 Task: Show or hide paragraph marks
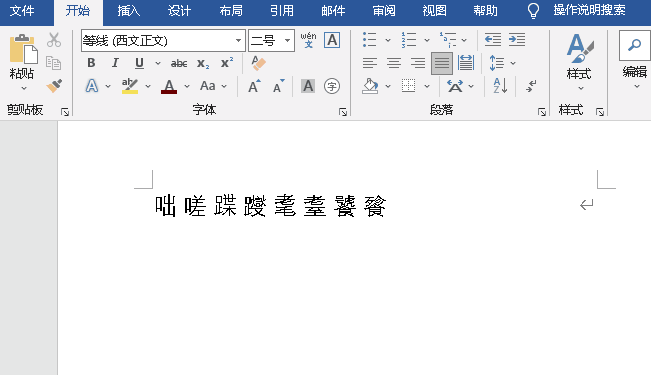531,86
